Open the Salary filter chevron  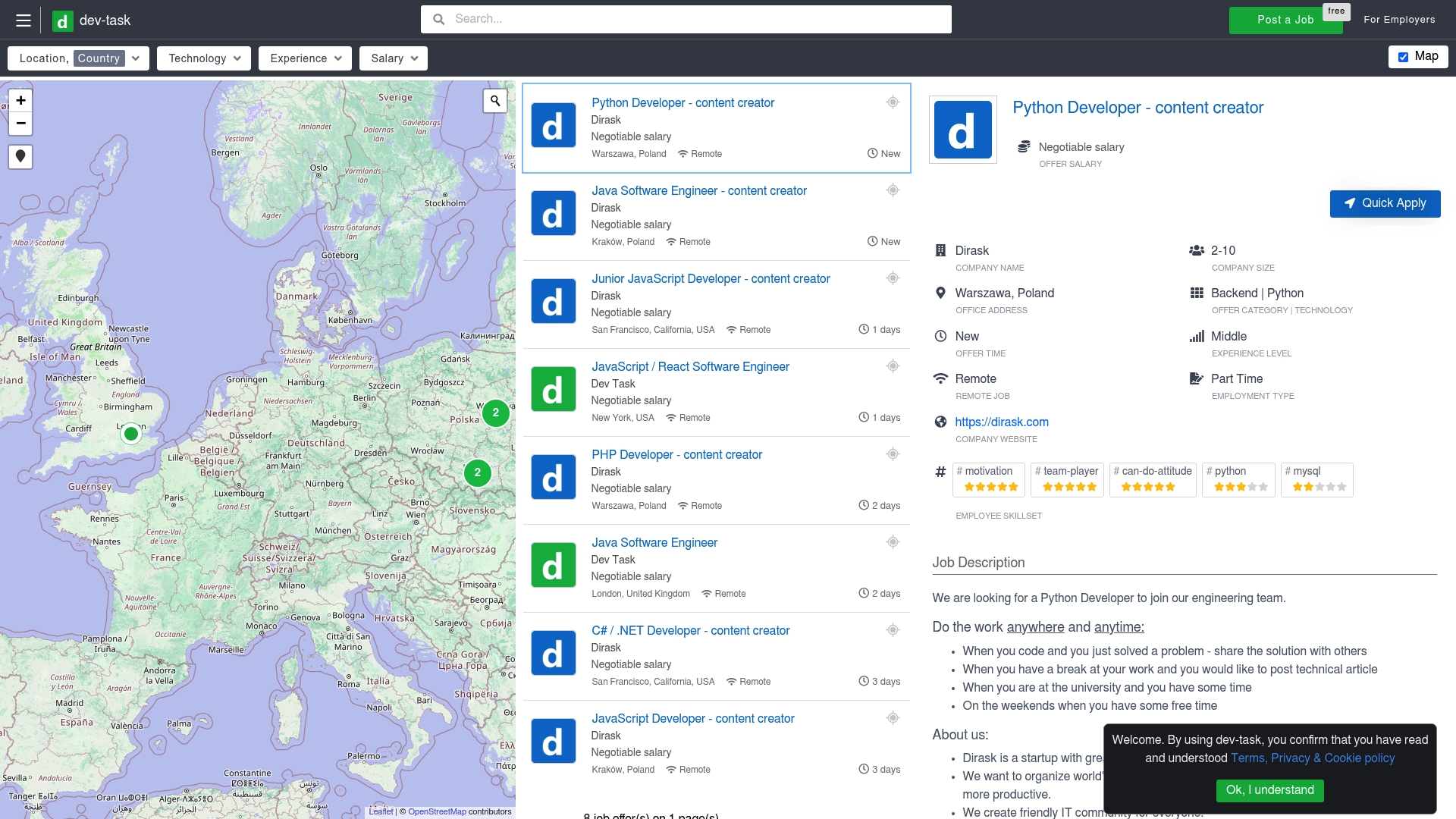tap(414, 58)
